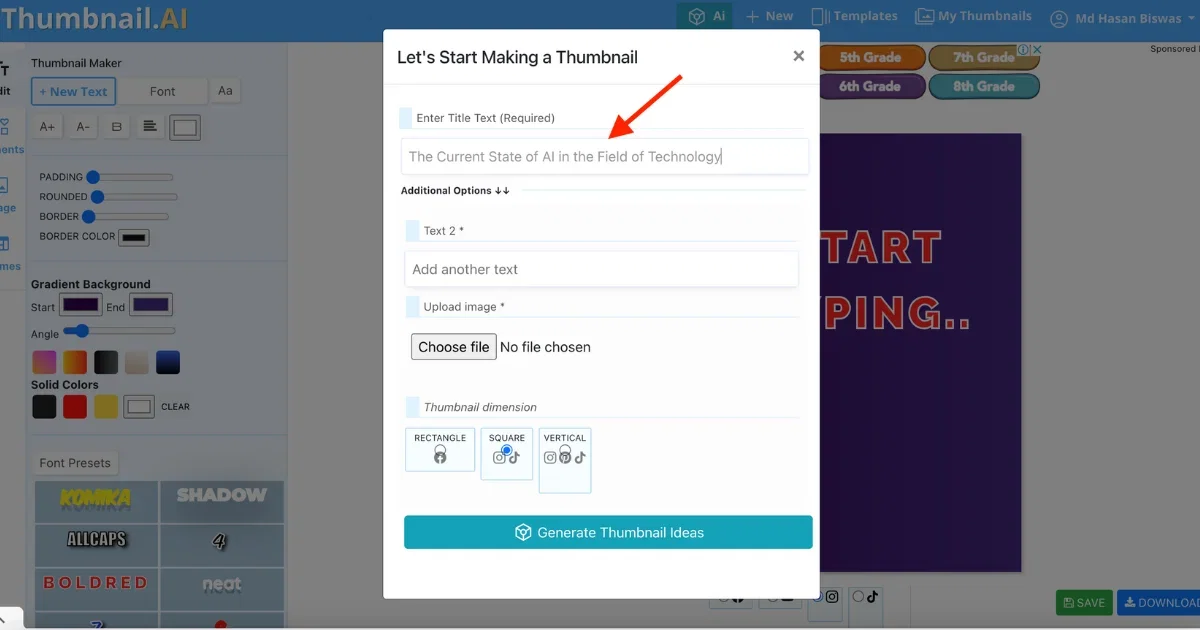Open the gradient Start color swatch
Screen dimensions: 1200x630
click(x=80, y=305)
